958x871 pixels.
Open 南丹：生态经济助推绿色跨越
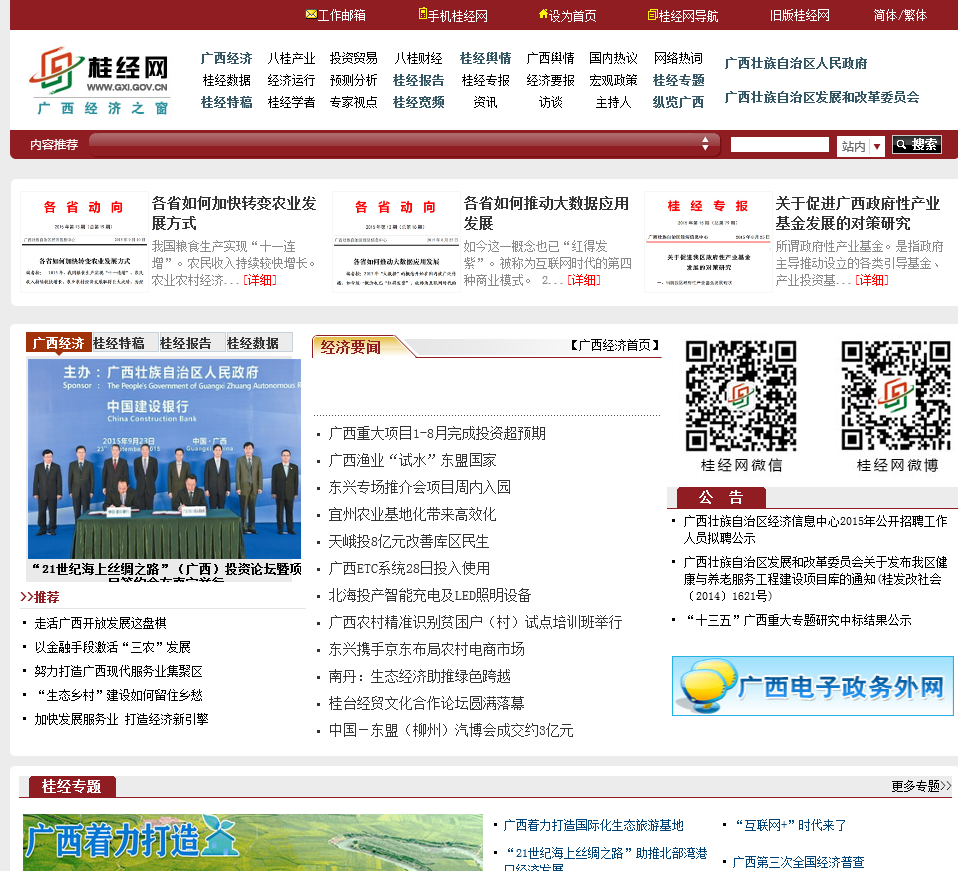tap(420, 676)
